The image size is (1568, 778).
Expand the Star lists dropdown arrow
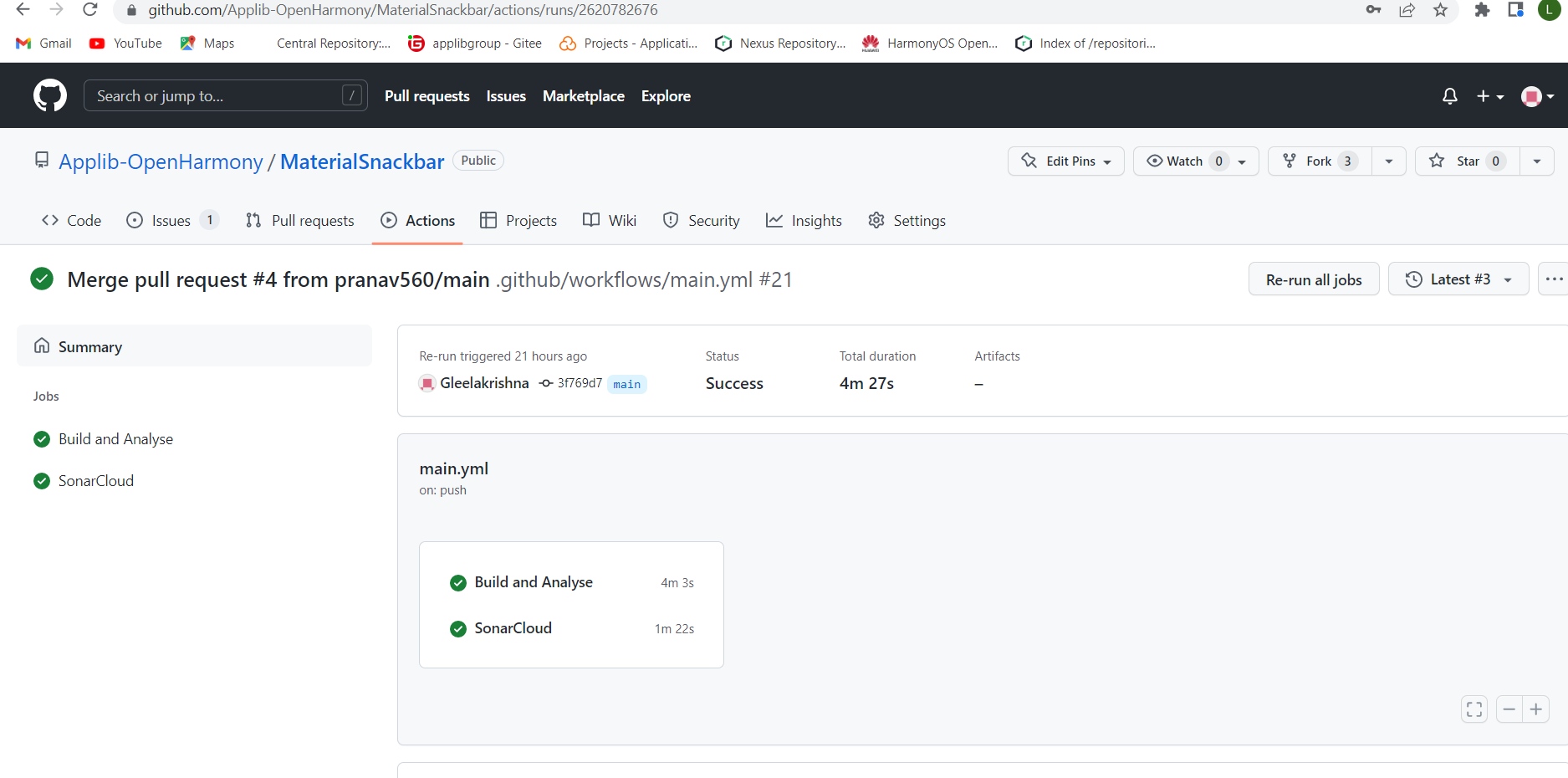[x=1537, y=161]
